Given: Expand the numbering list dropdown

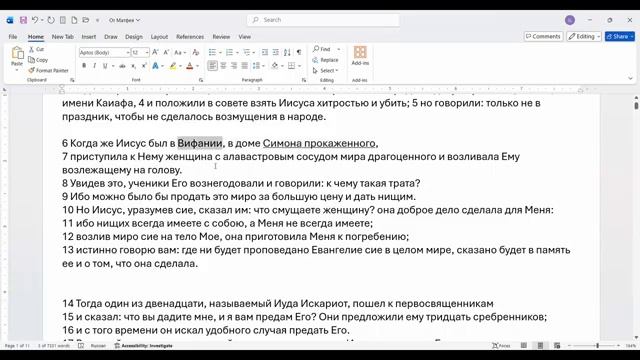Looking at the screenshot, I should [x=237, y=53].
